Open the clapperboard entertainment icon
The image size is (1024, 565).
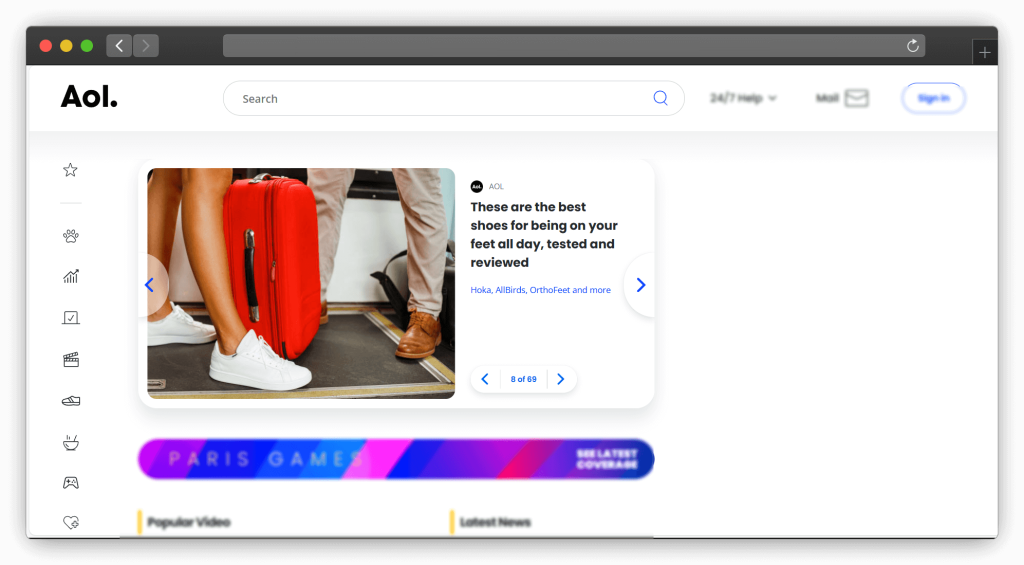(70, 359)
